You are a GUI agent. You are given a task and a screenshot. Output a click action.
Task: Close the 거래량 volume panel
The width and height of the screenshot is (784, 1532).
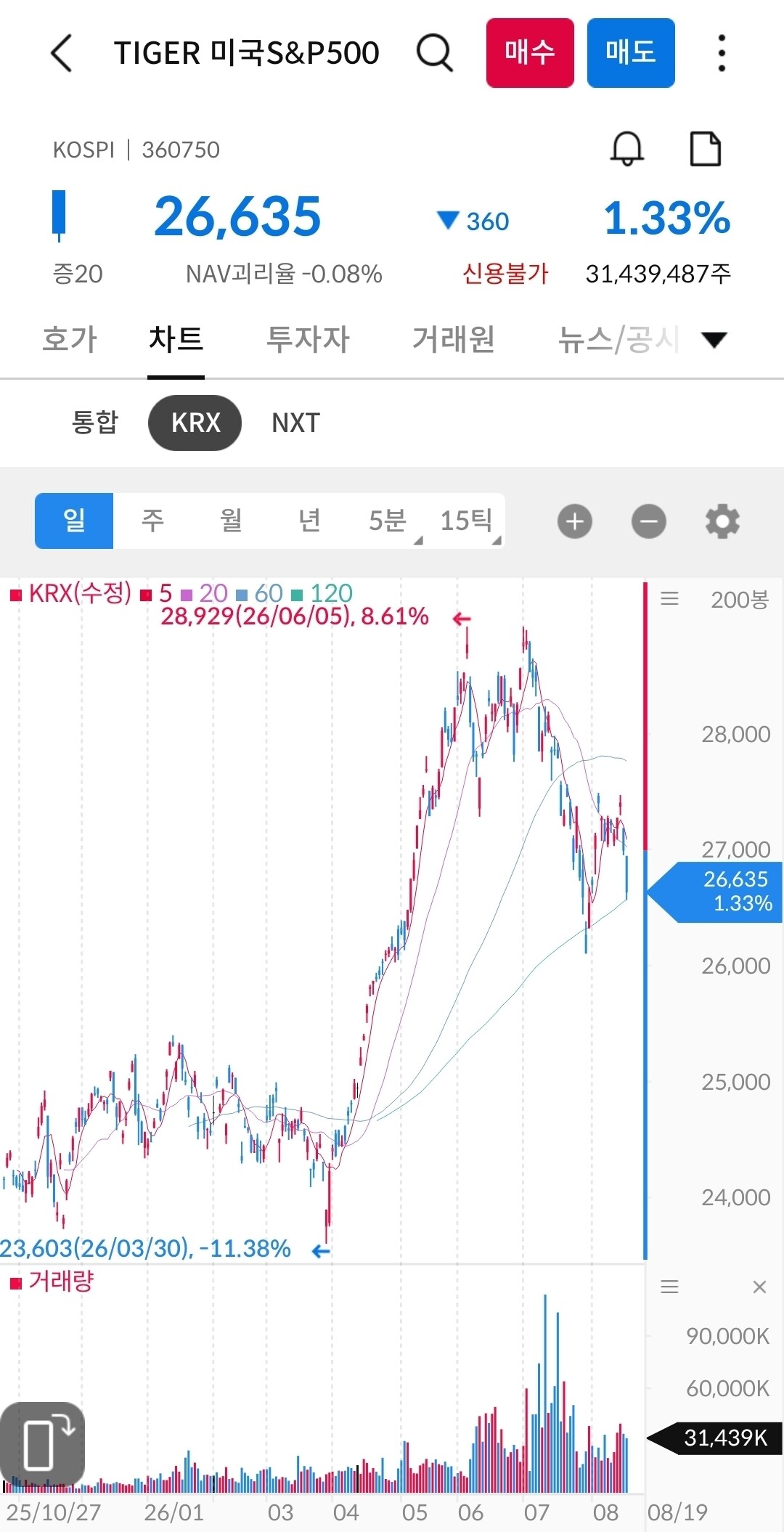[x=759, y=1287]
